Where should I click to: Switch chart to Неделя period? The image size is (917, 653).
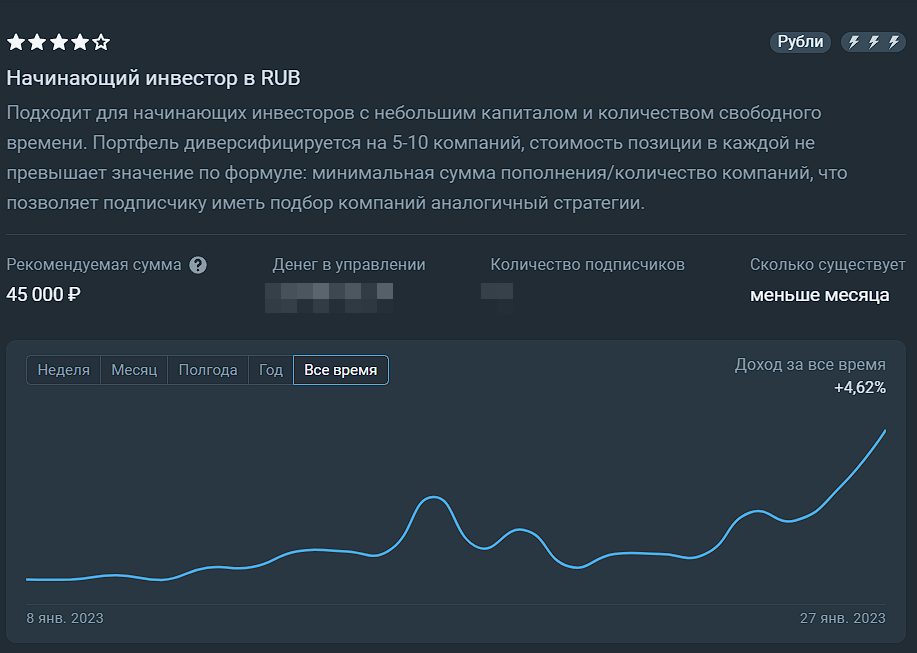point(64,370)
